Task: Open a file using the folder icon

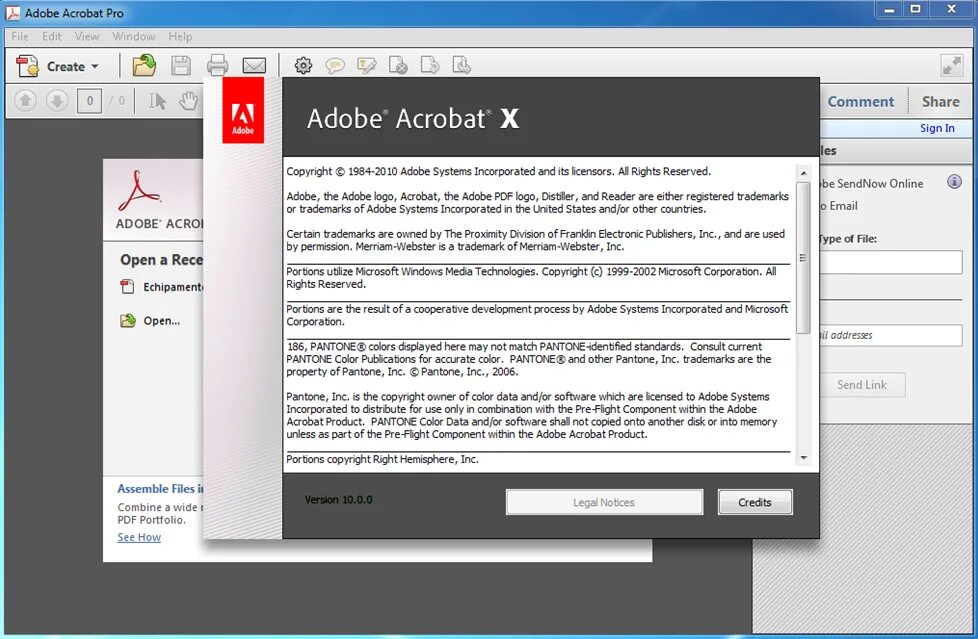Action: [144, 65]
